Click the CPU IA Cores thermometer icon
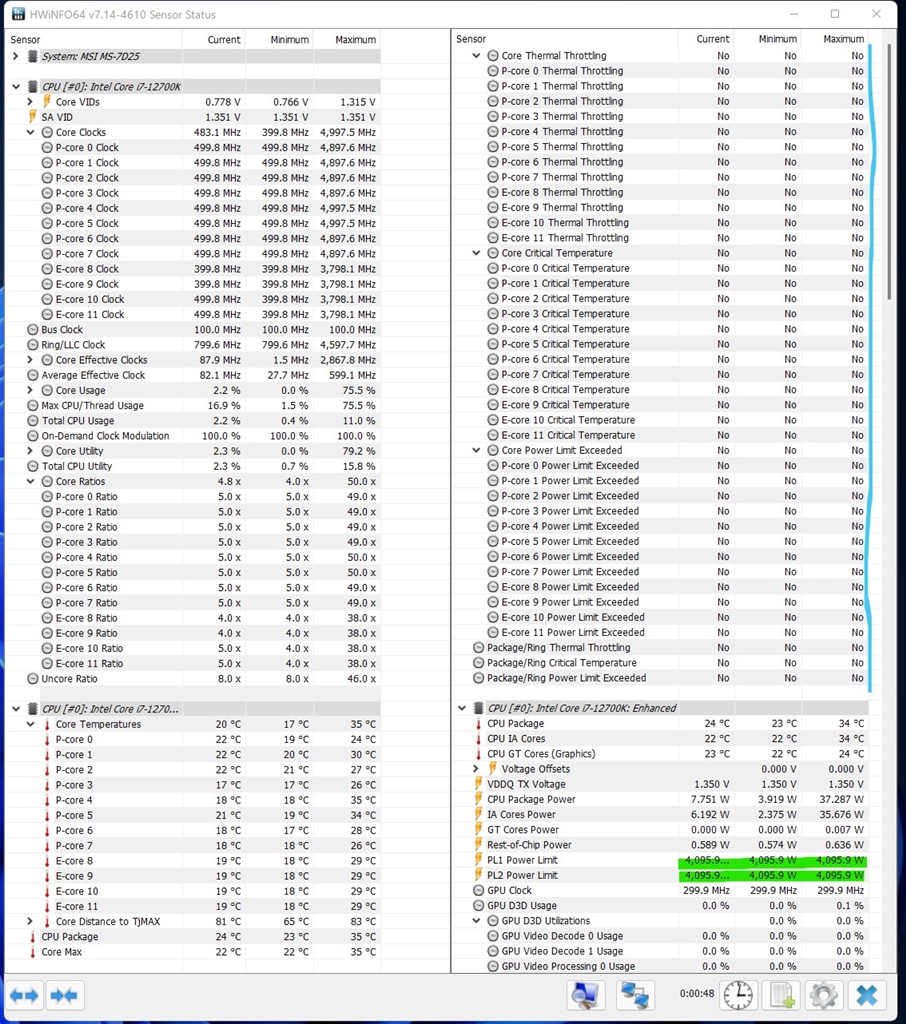Viewport: 906px width, 1024px height. pyautogui.click(x=478, y=739)
